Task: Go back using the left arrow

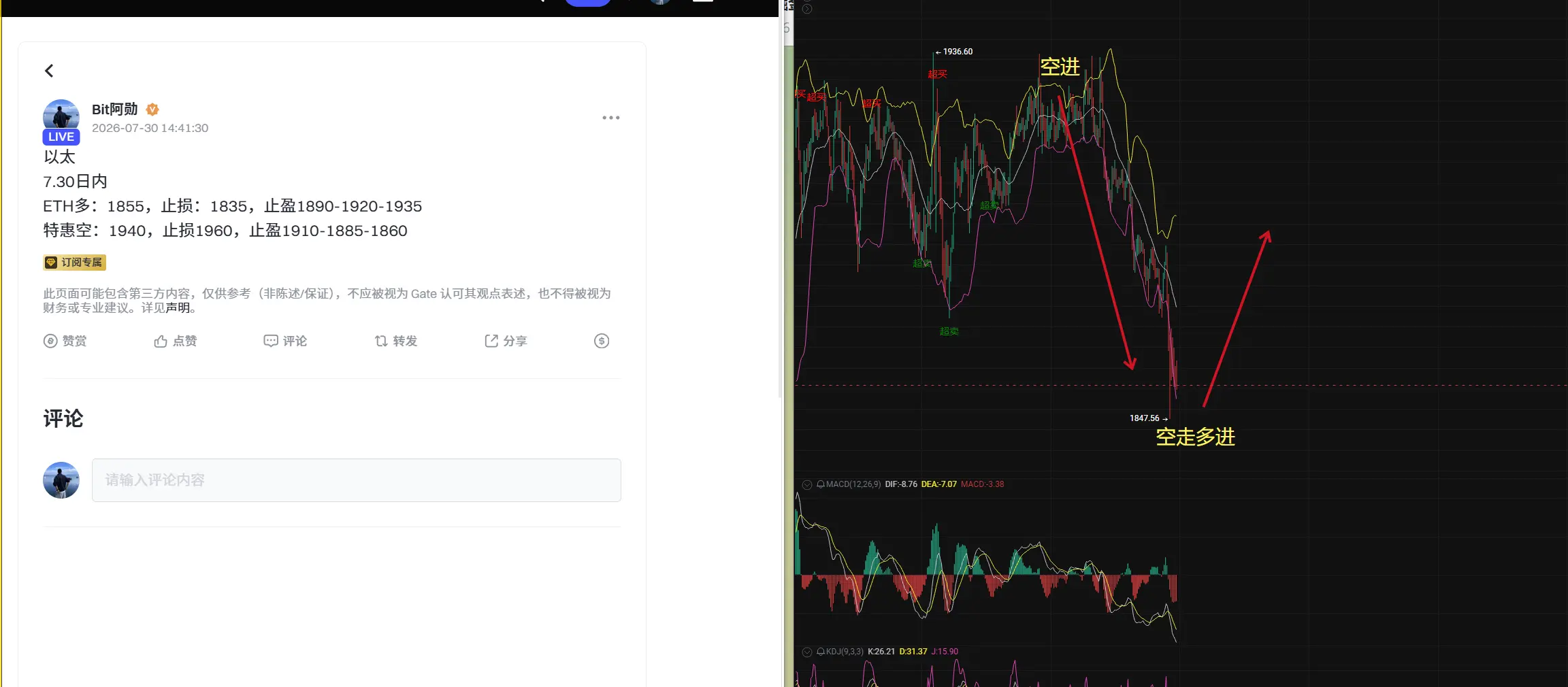Action: (49, 71)
